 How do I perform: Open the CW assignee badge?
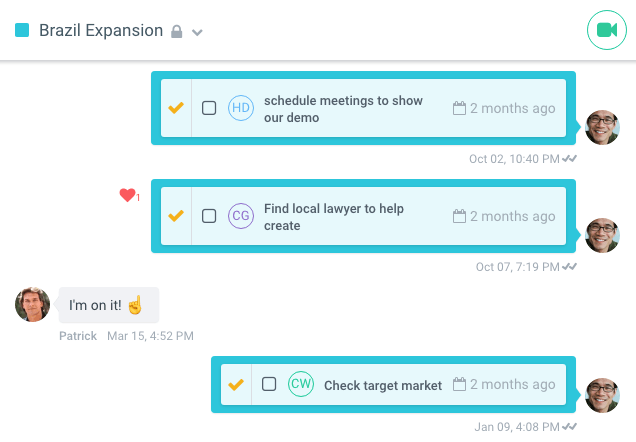301,384
